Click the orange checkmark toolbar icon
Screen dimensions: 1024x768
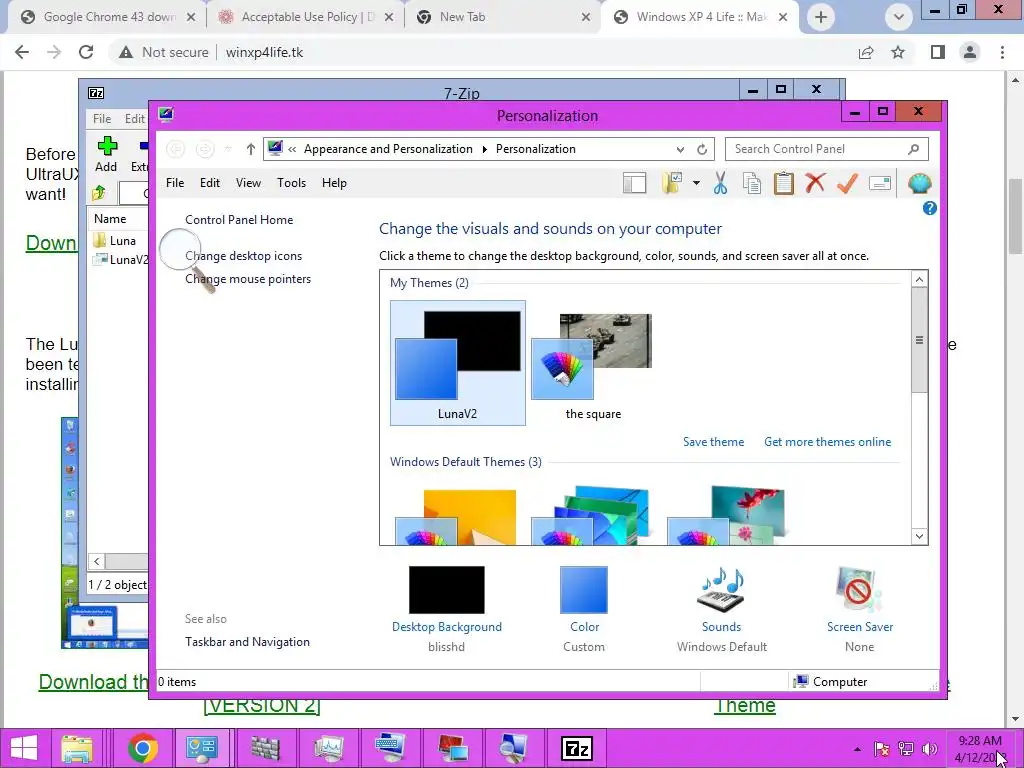click(x=847, y=184)
